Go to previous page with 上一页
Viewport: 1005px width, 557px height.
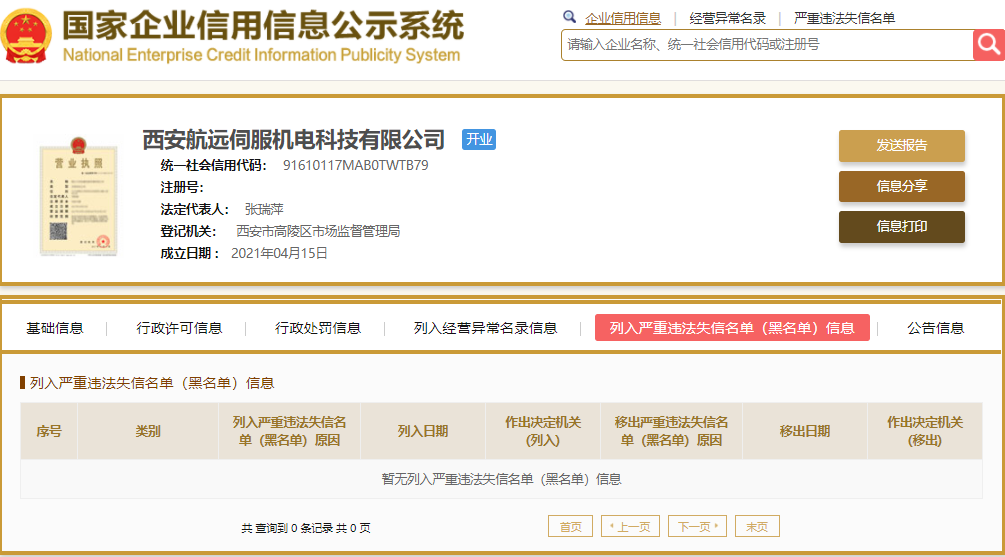click(630, 526)
